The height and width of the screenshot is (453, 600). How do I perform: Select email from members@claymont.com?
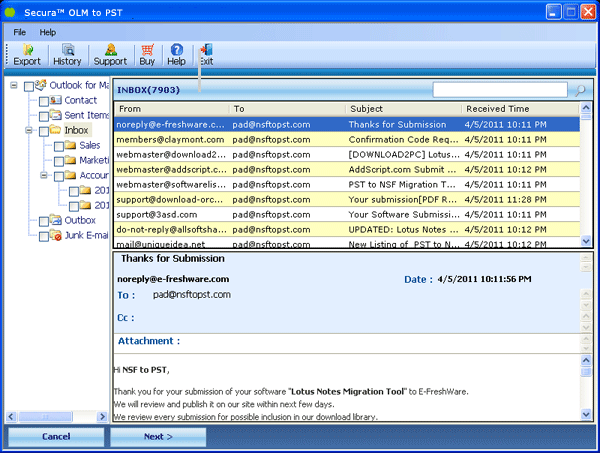(x=347, y=140)
